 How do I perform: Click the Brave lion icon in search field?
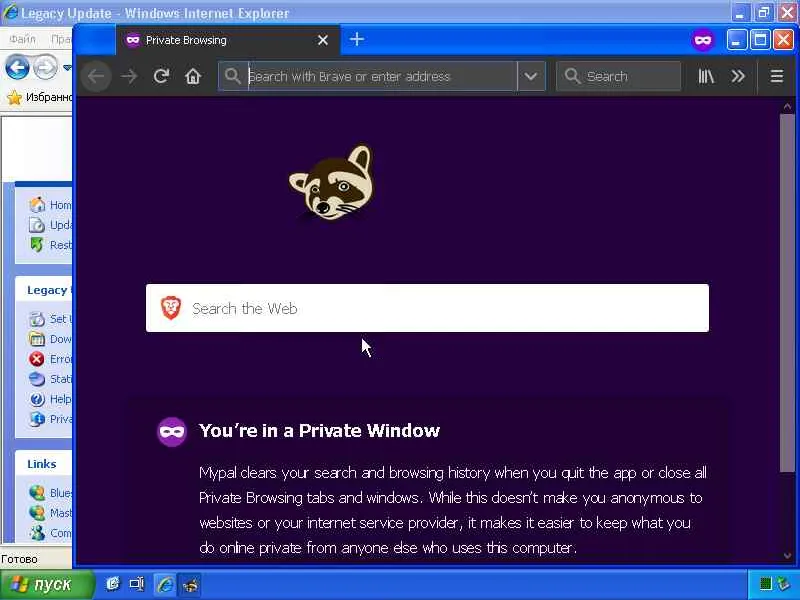[171, 308]
